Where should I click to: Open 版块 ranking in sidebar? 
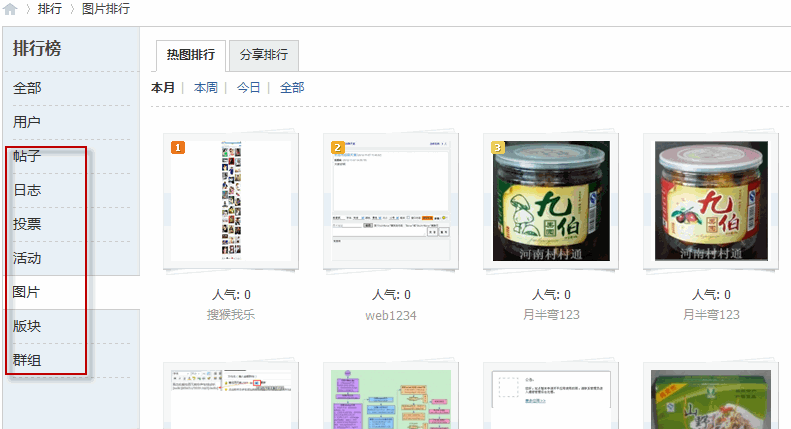(27, 326)
